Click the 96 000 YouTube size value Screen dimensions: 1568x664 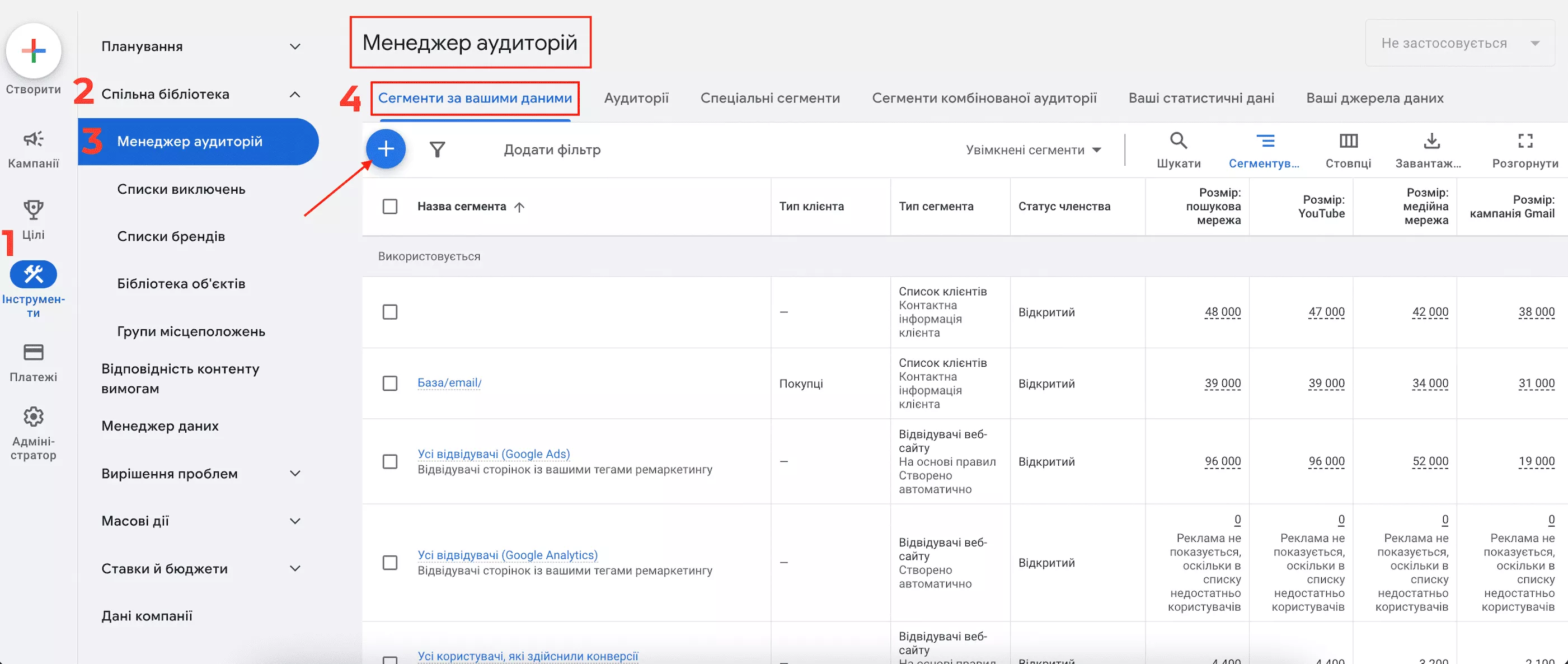tap(1326, 462)
